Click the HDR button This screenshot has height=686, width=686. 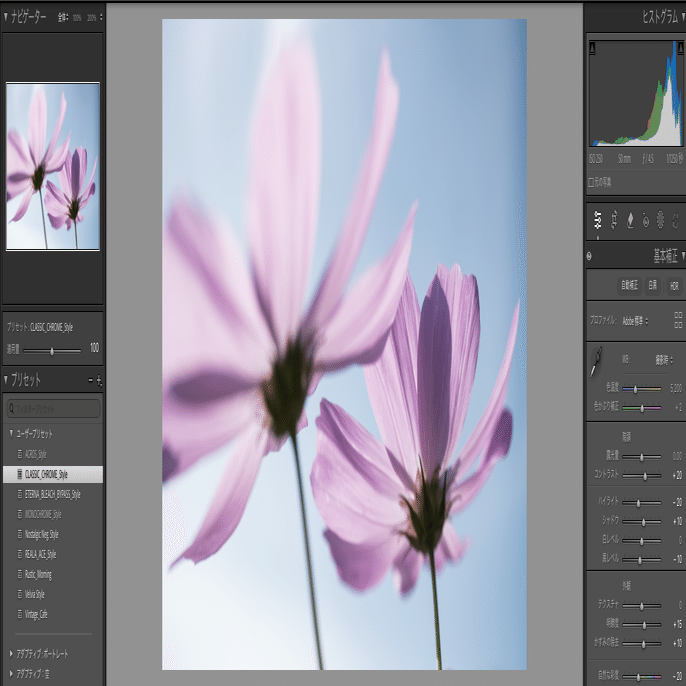[674, 286]
